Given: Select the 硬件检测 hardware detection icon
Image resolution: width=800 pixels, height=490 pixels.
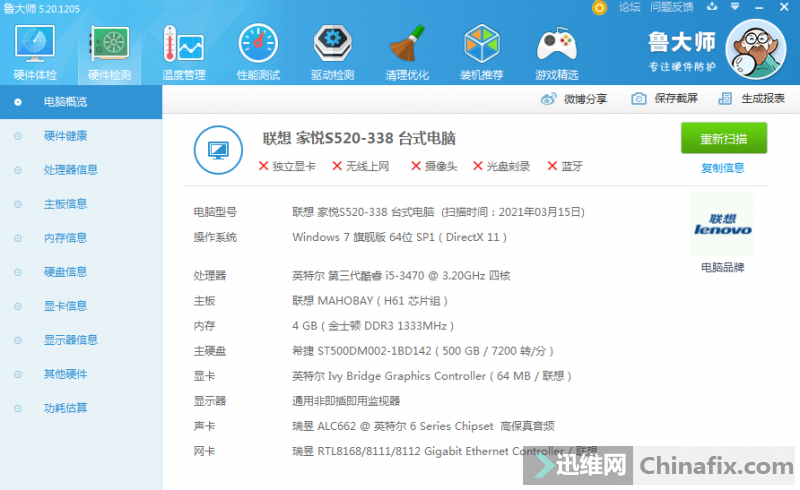Looking at the screenshot, I should 109,53.
